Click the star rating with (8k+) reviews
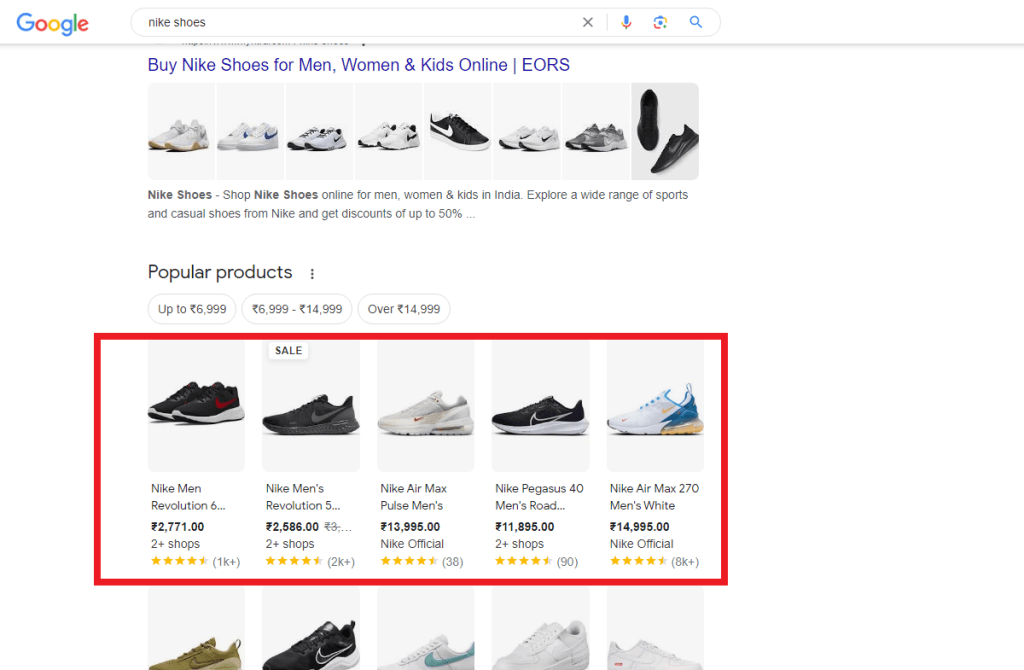This screenshot has height=670, width=1024. pyautogui.click(x=654, y=561)
